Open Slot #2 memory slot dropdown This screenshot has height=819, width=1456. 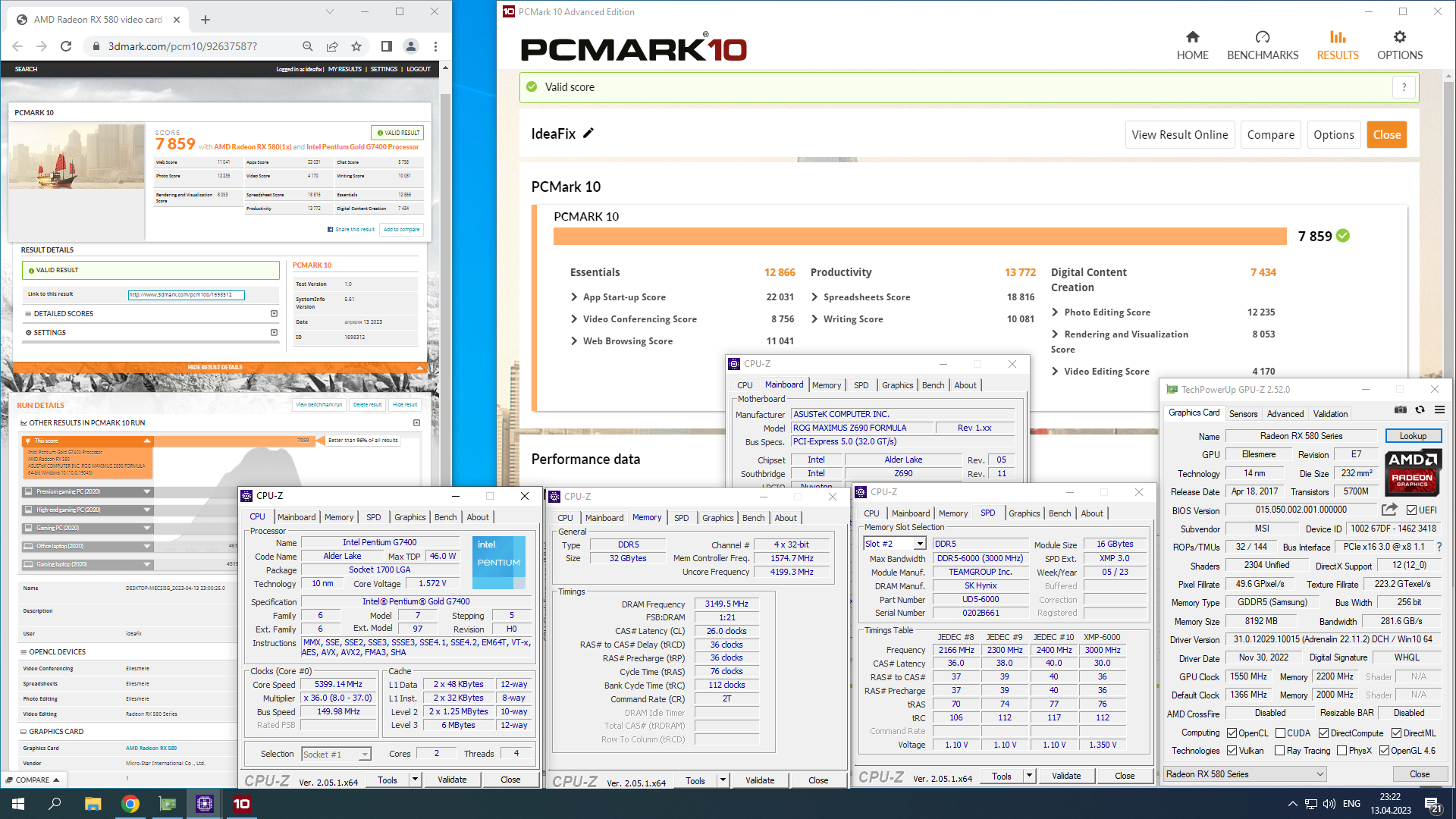coord(920,544)
